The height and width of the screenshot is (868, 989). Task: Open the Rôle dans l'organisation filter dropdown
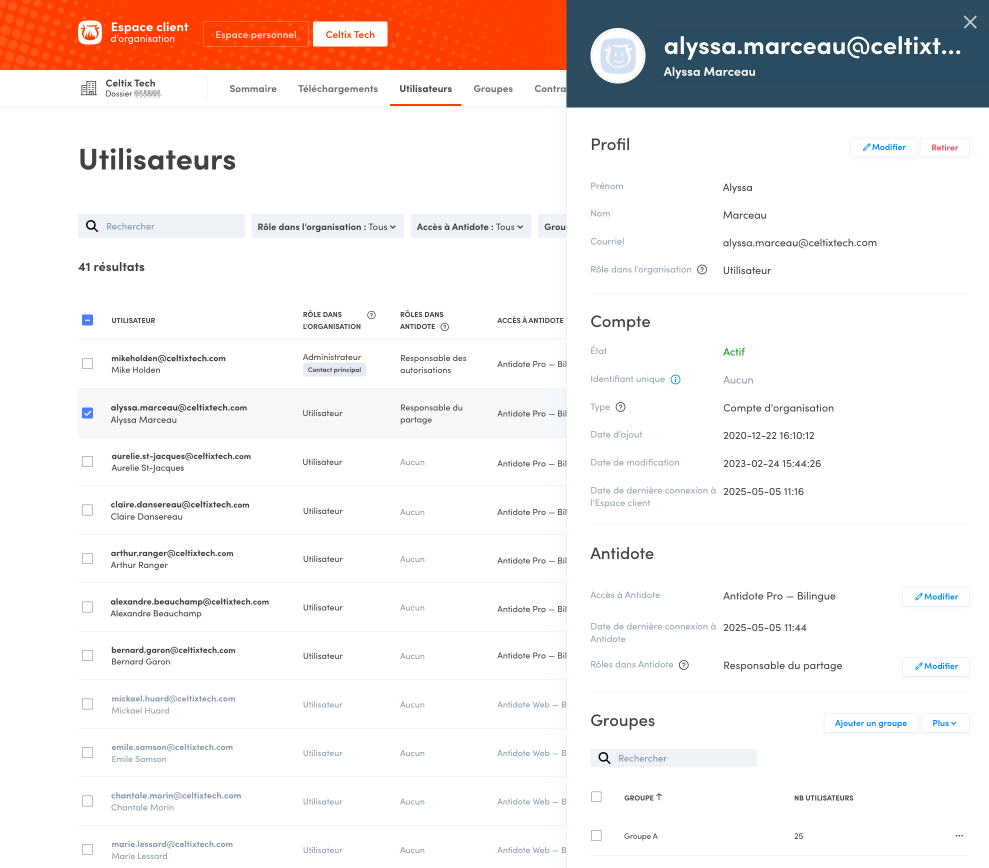(x=327, y=227)
